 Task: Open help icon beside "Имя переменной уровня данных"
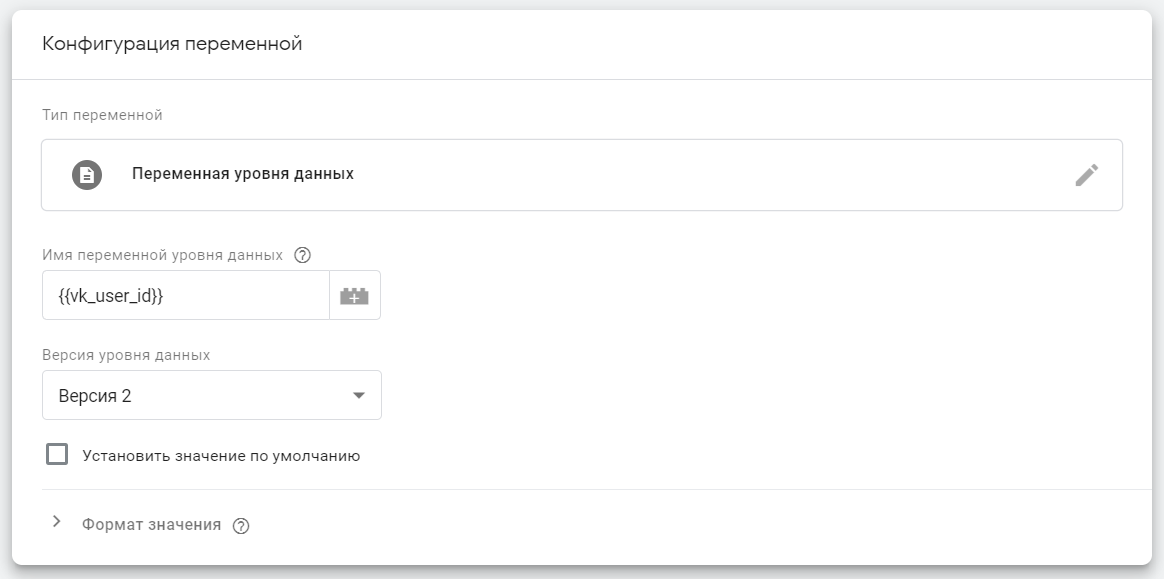(303, 255)
